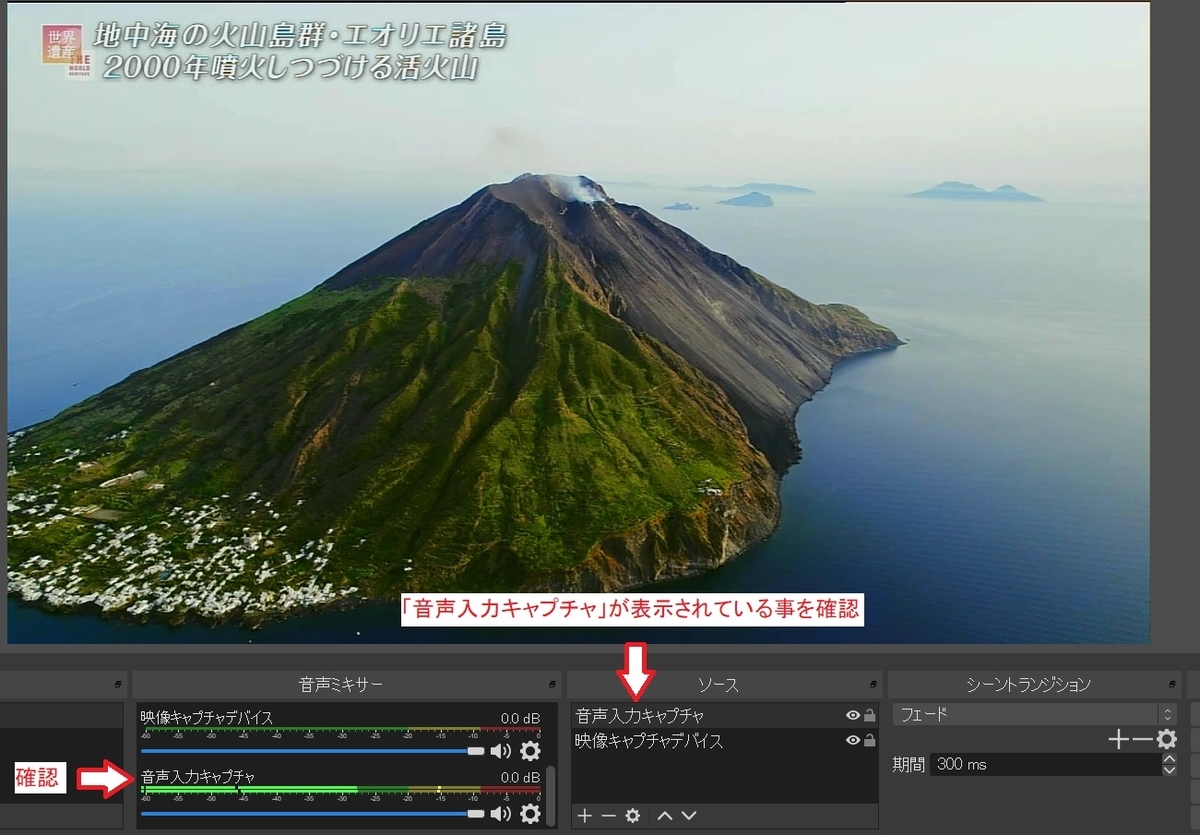The height and width of the screenshot is (835, 1200).
Task: Click the シーントランジション panel title
Action: click(x=1028, y=685)
